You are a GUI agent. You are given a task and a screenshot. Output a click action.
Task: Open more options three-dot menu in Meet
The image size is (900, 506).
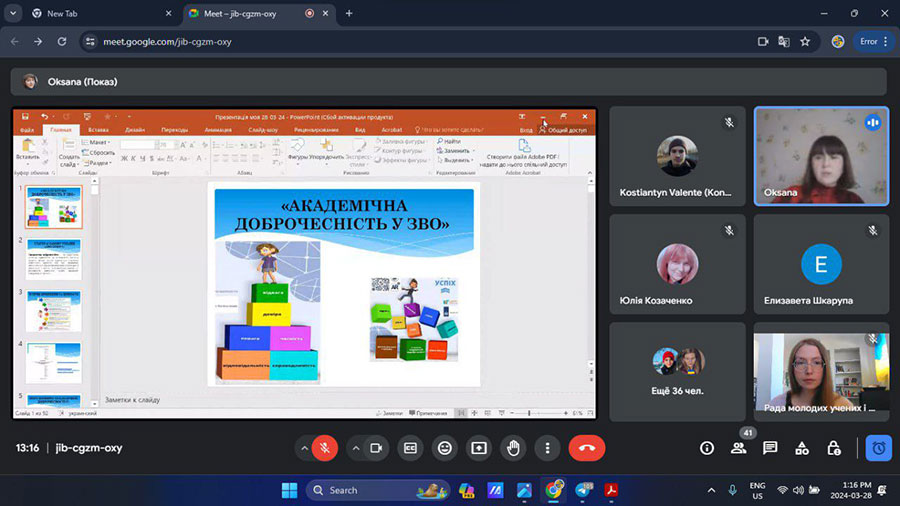coord(548,448)
